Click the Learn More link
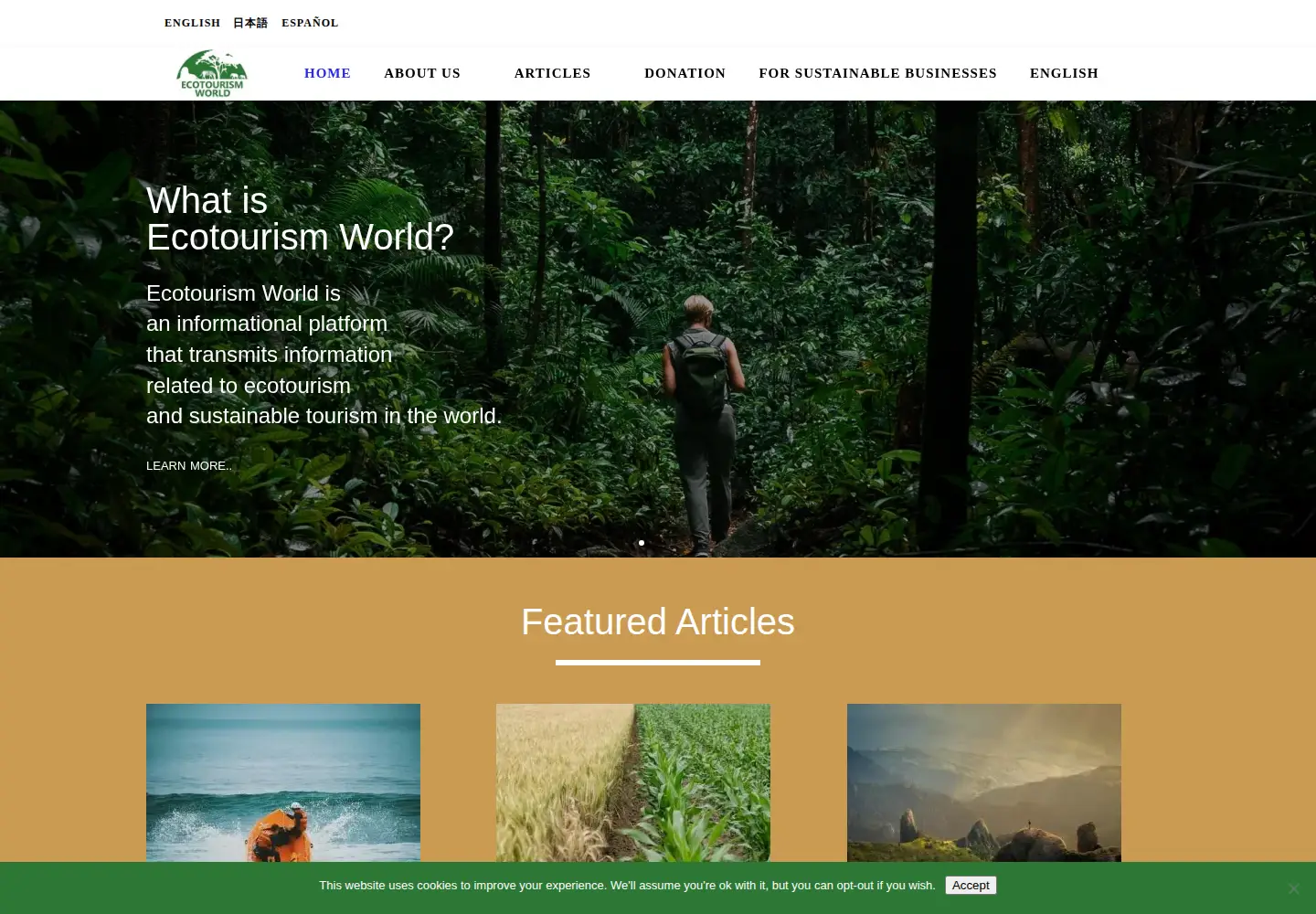Viewport: 1316px width, 914px height. [x=189, y=466]
